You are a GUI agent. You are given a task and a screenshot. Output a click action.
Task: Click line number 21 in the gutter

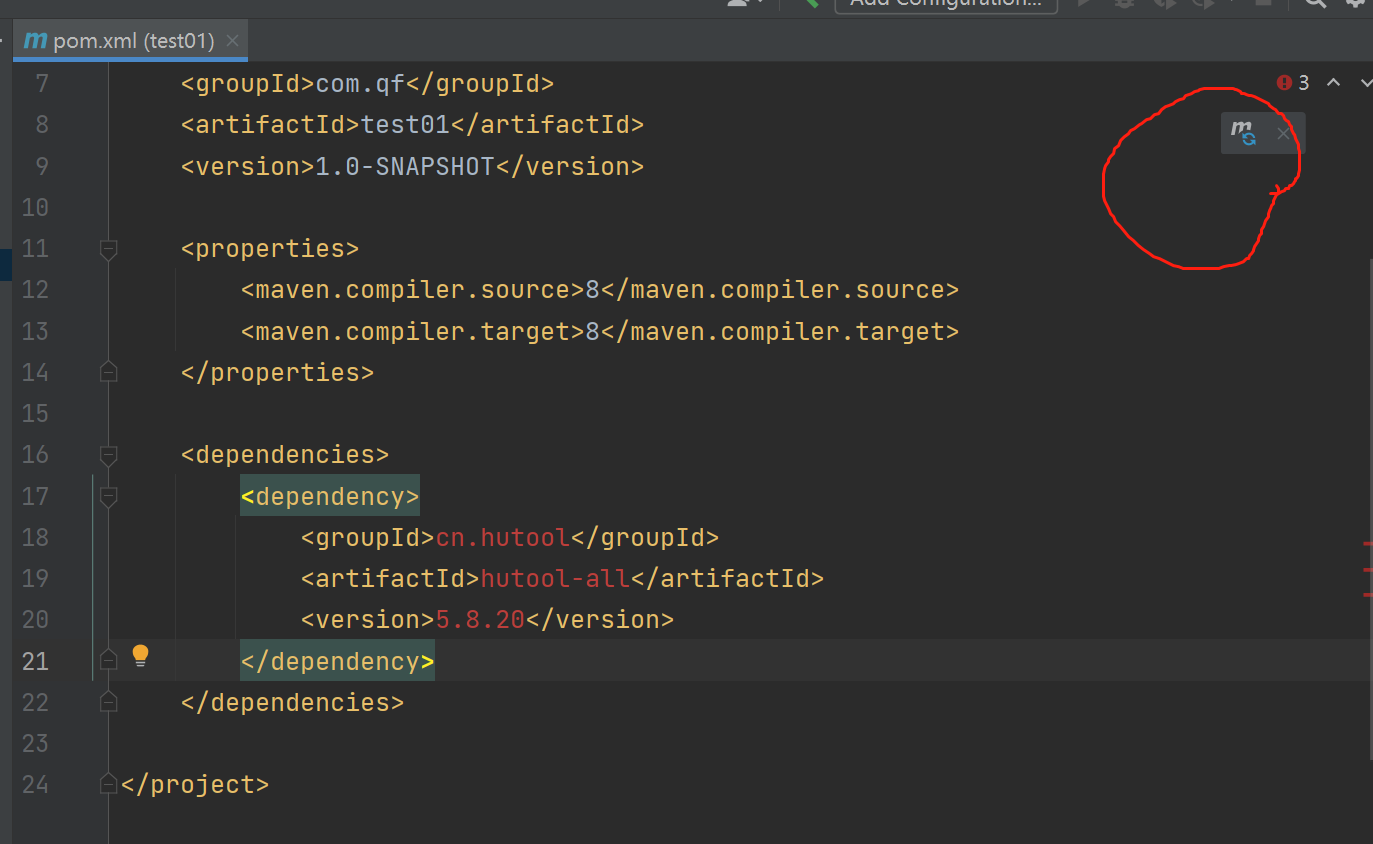coord(35,661)
